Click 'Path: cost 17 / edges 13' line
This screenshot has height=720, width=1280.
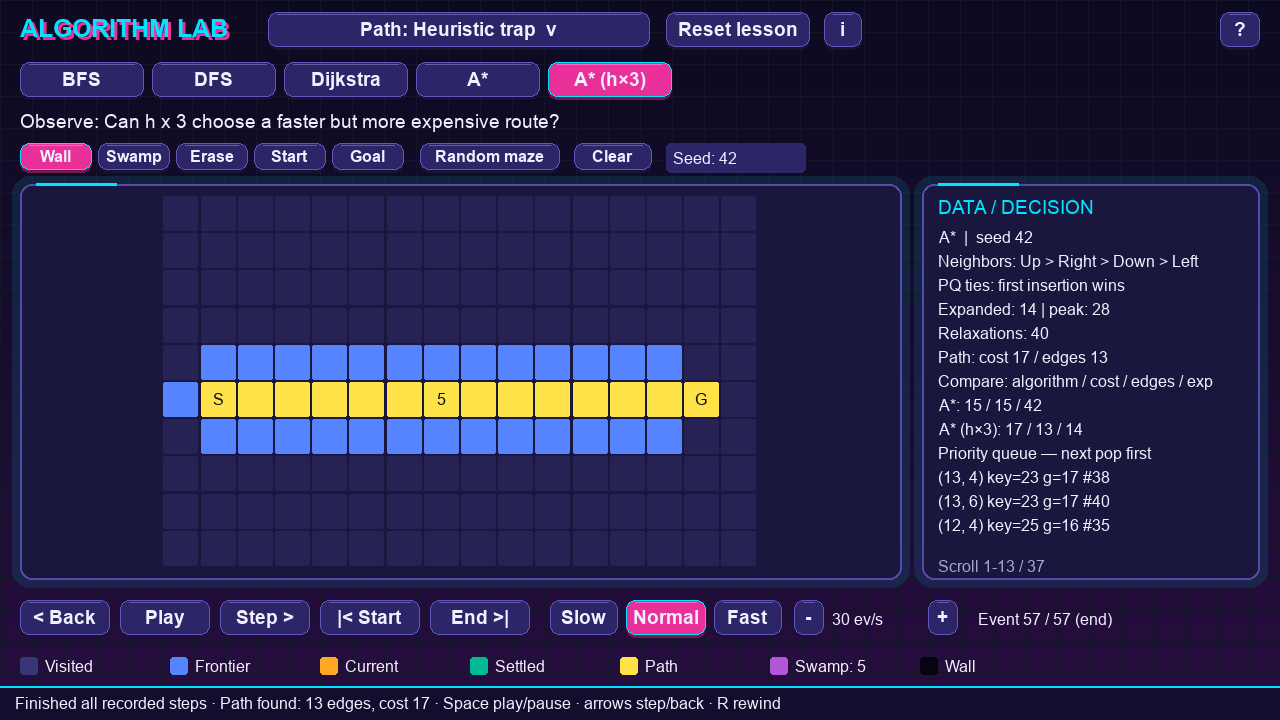click(x=1023, y=358)
